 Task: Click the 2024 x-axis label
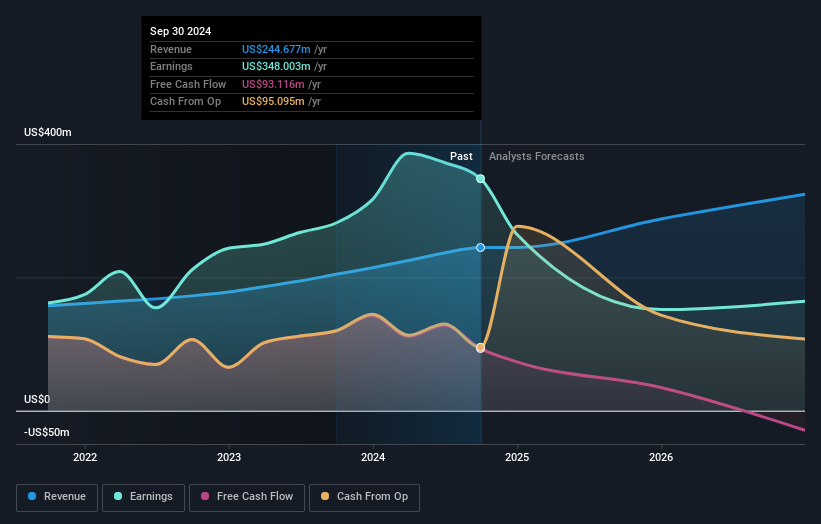[373, 457]
